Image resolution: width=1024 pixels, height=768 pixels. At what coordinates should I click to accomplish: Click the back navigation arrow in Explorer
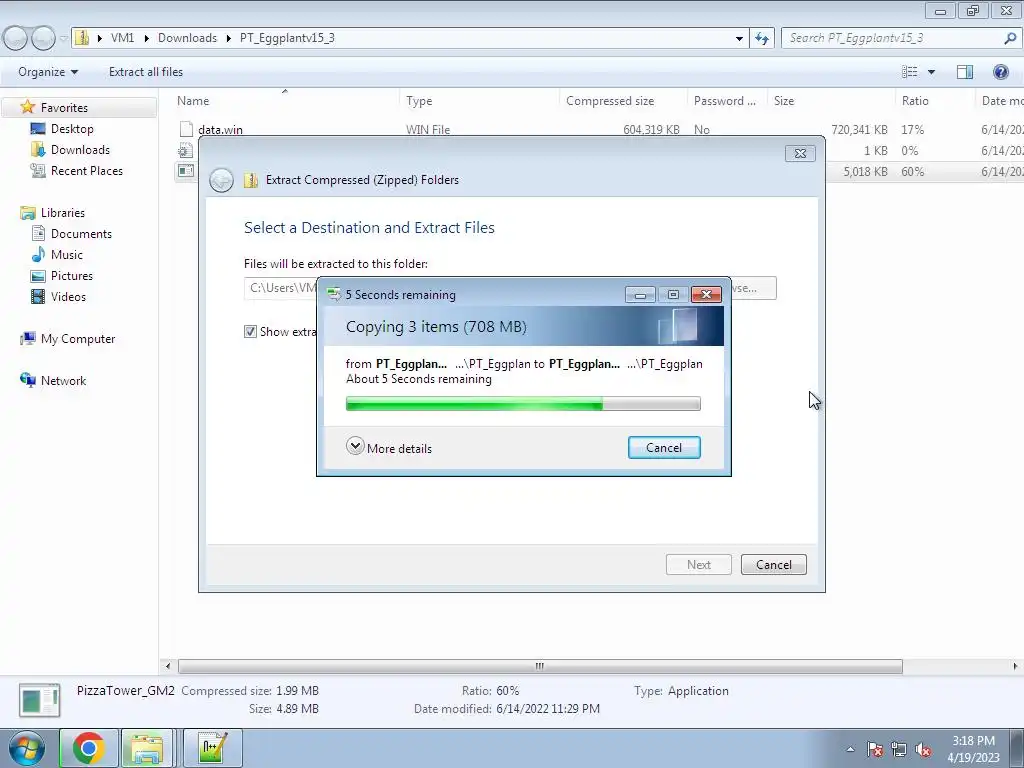(16, 39)
